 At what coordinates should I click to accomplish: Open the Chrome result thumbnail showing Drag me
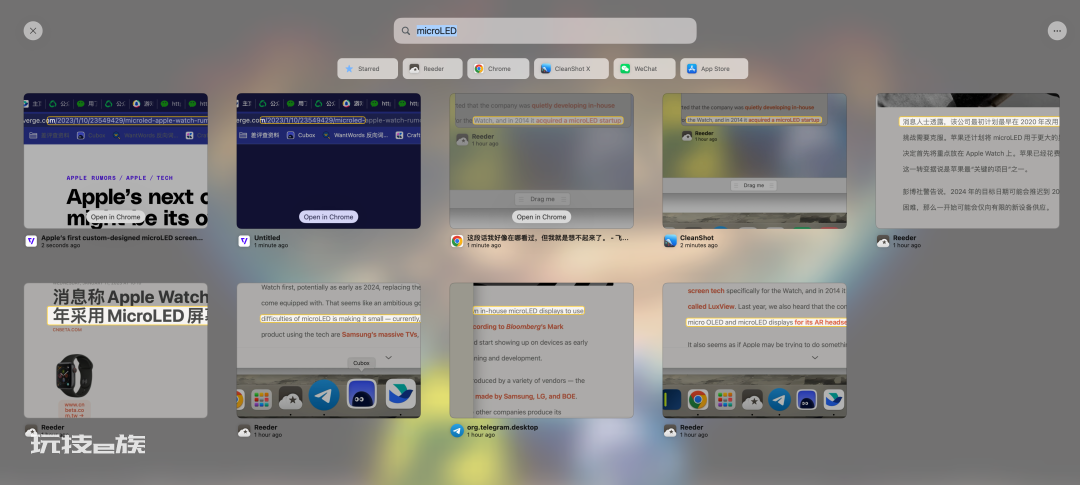(541, 161)
